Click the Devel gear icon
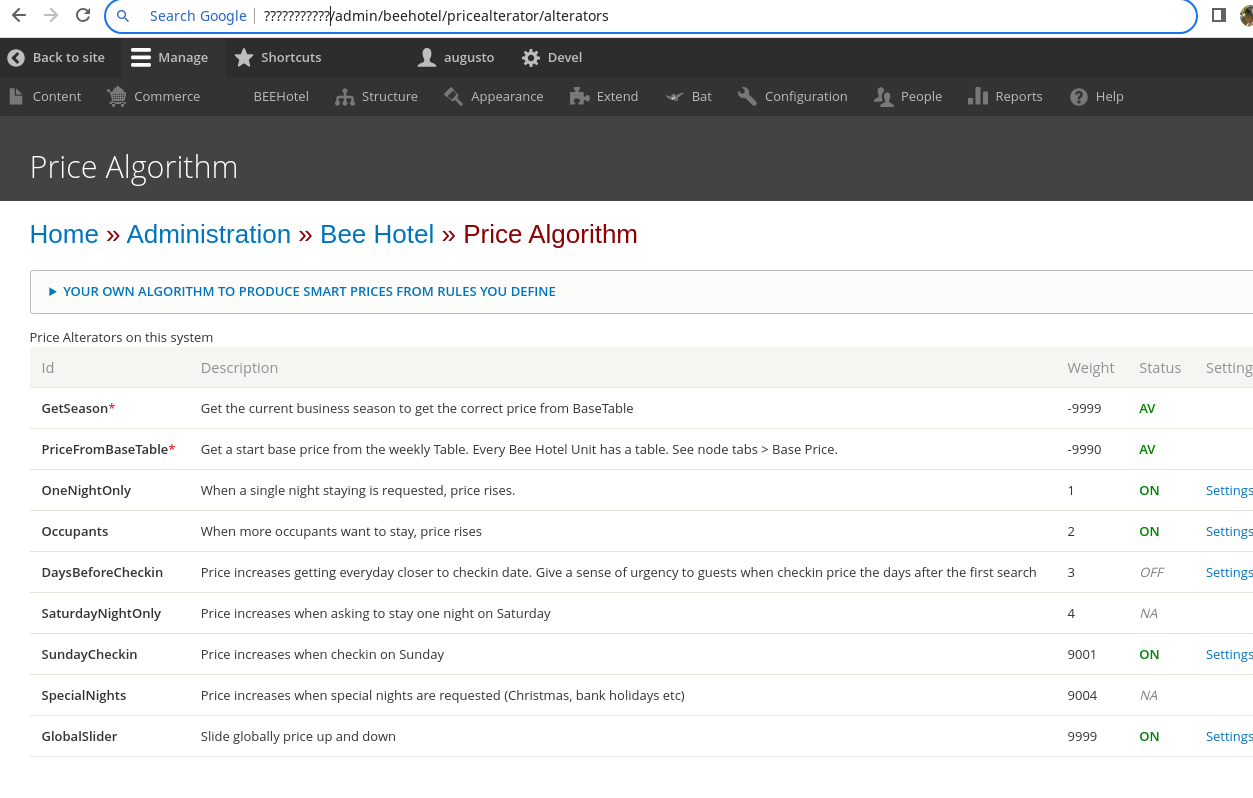The width and height of the screenshot is (1253, 798). [x=531, y=58]
